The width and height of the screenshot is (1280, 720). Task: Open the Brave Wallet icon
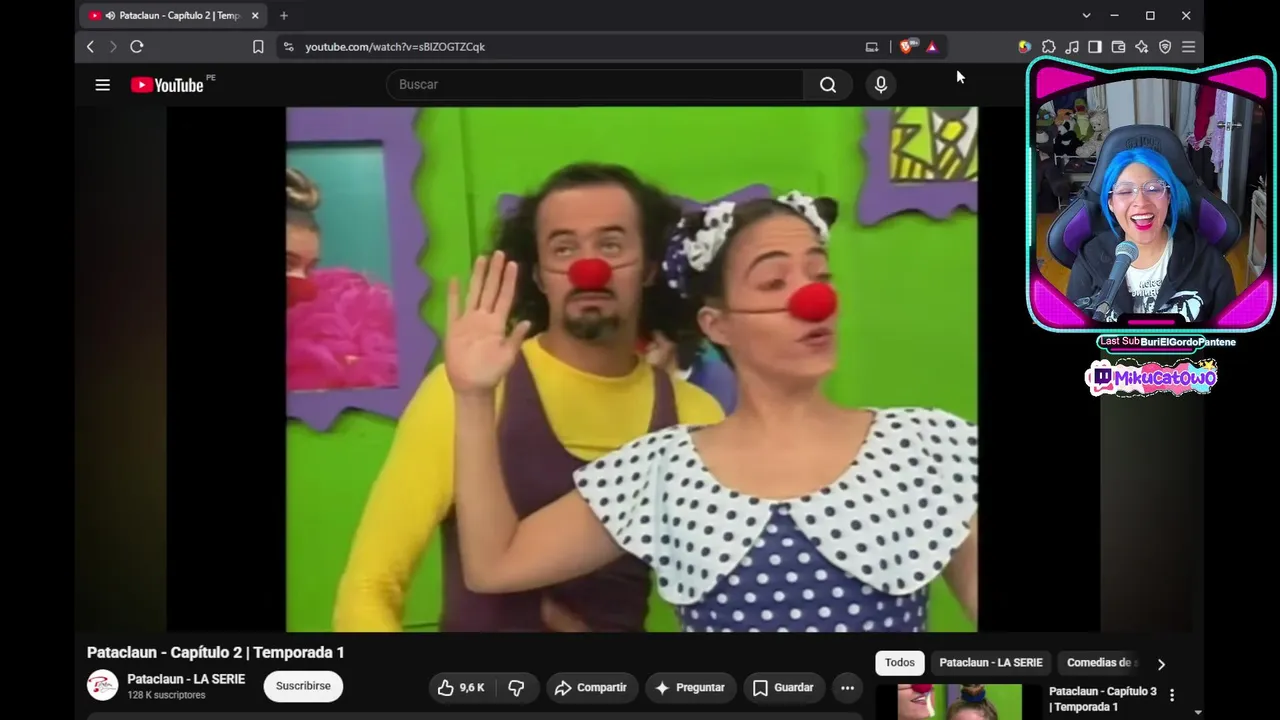point(1118,47)
